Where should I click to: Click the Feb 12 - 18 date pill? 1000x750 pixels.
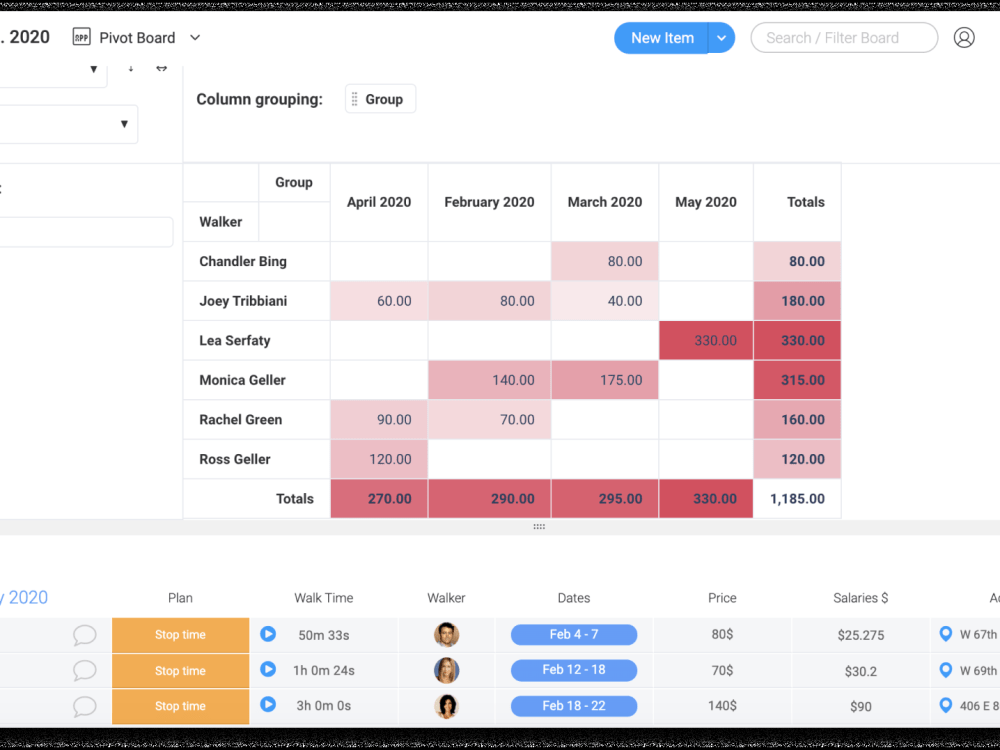[574, 670]
